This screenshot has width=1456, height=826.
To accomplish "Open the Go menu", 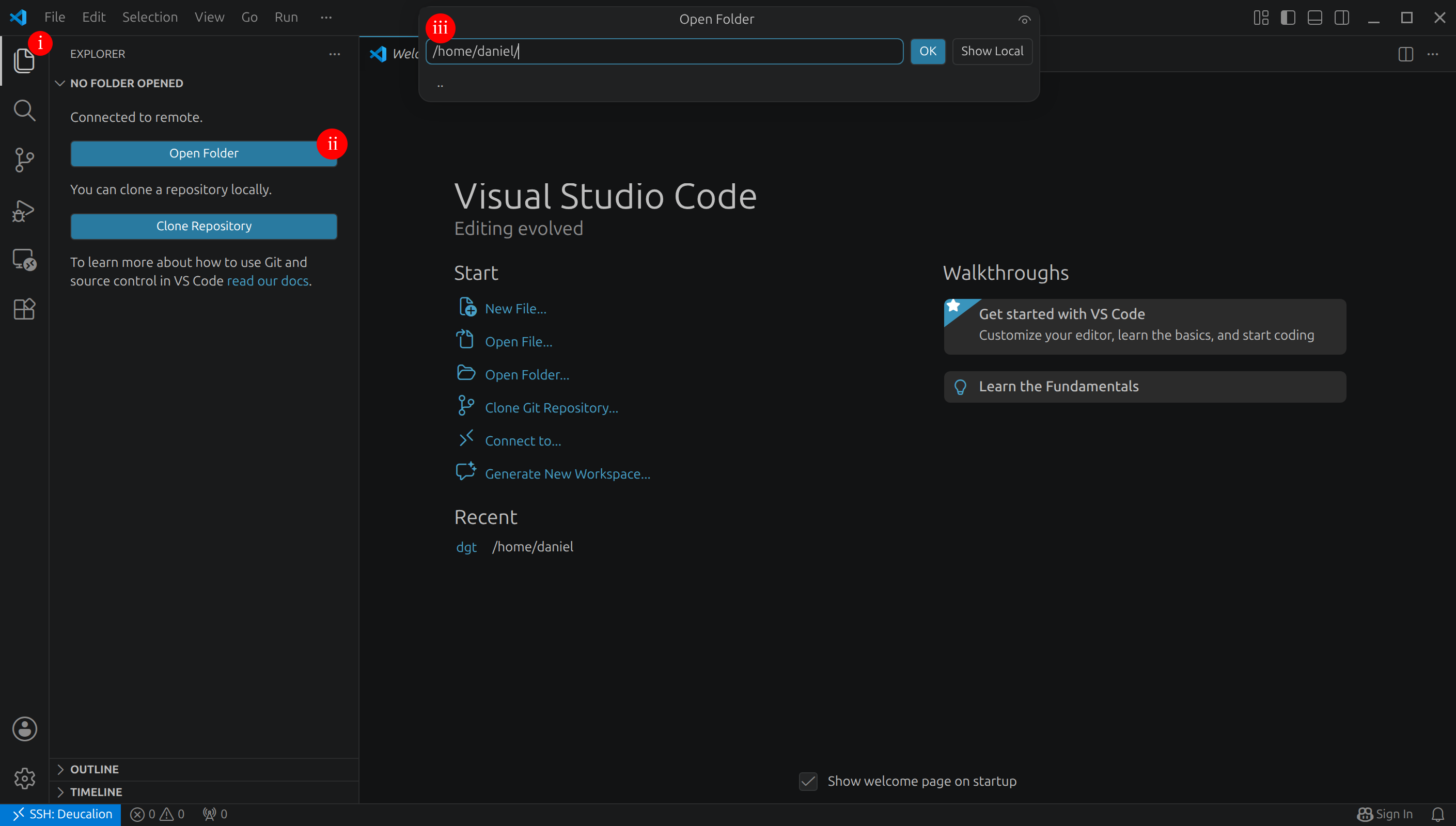I will [249, 18].
